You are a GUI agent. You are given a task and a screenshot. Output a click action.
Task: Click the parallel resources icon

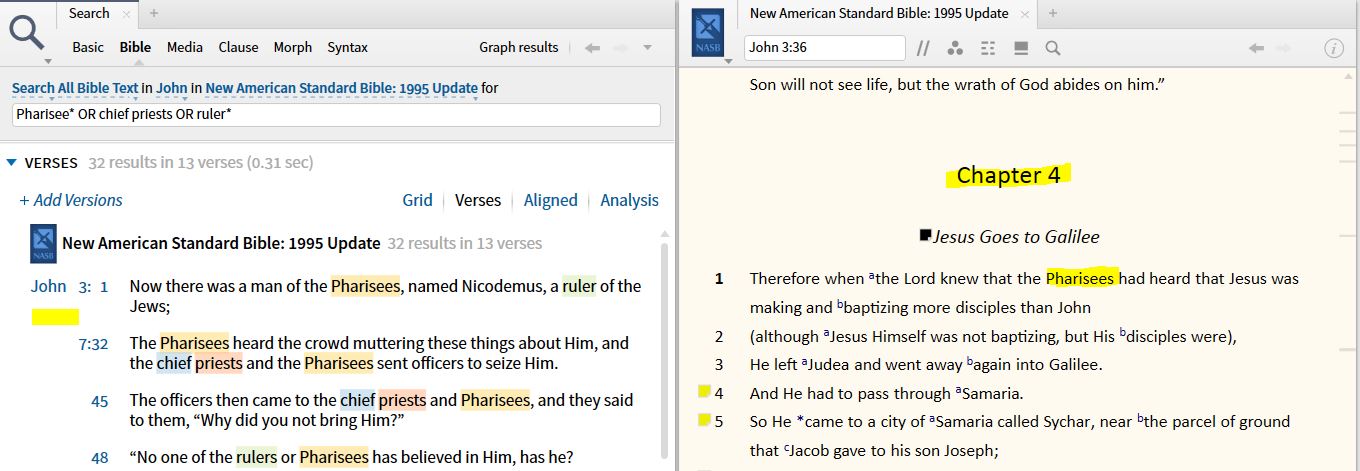pyautogui.click(x=923, y=48)
